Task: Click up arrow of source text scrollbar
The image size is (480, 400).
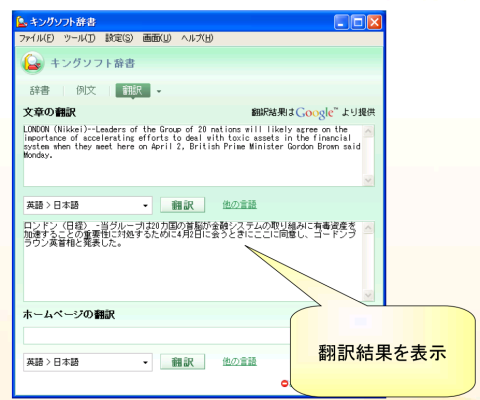Action: coord(368,131)
